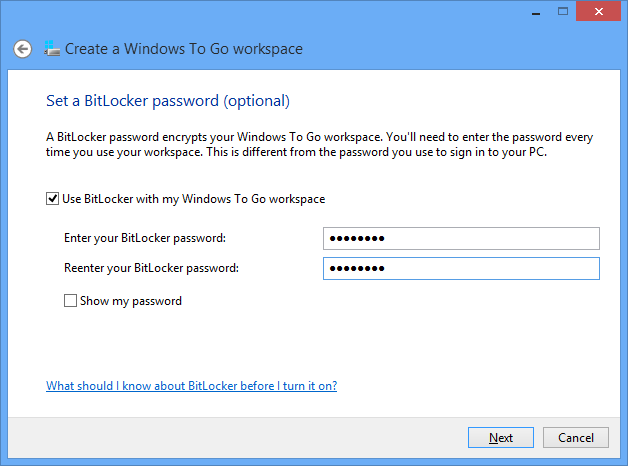Viewport: 628px width, 466px height.
Task: Focus the Enter your BitLocker password field
Action: point(461,239)
